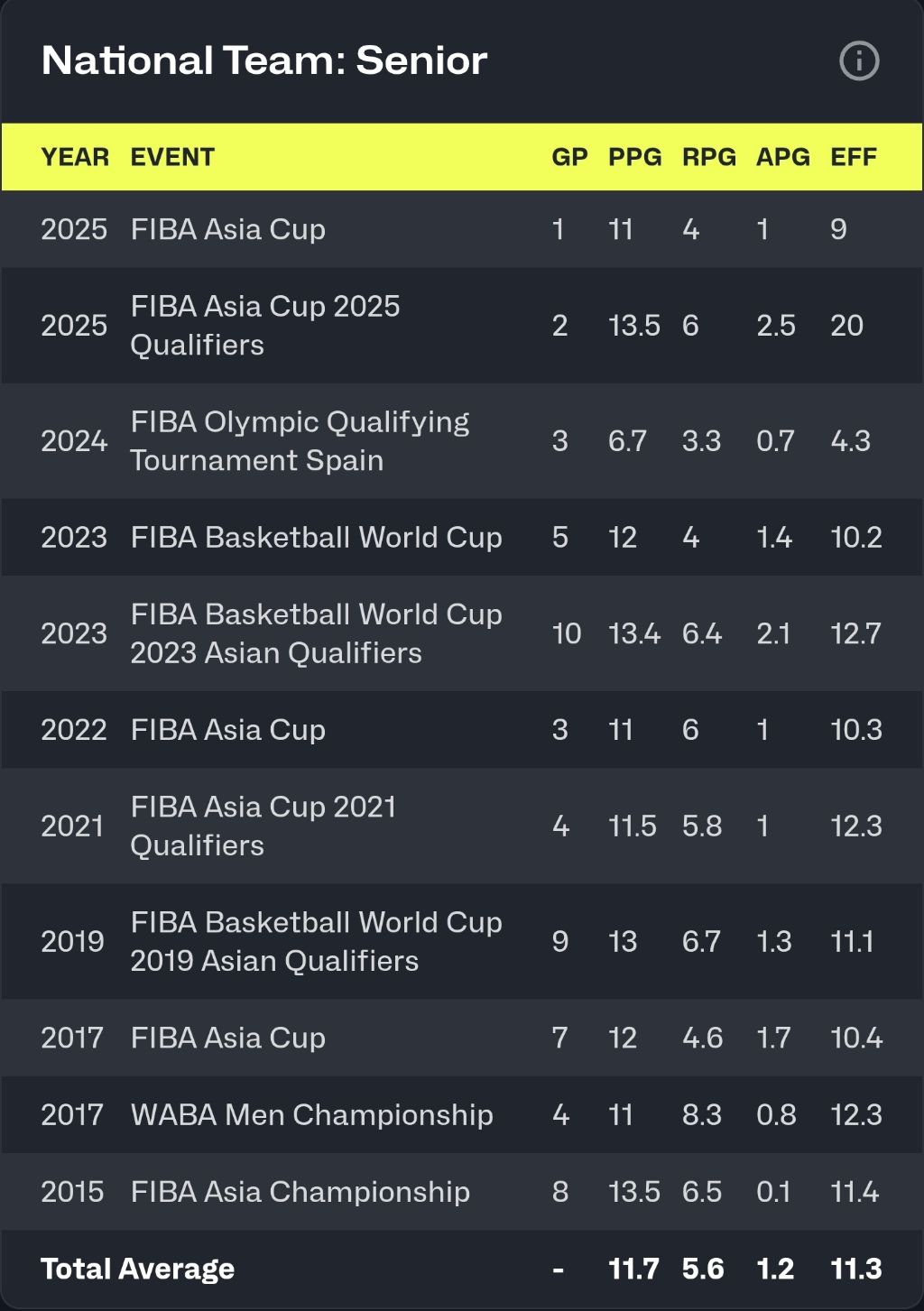Sort by the PPG column header

click(x=634, y=157)
